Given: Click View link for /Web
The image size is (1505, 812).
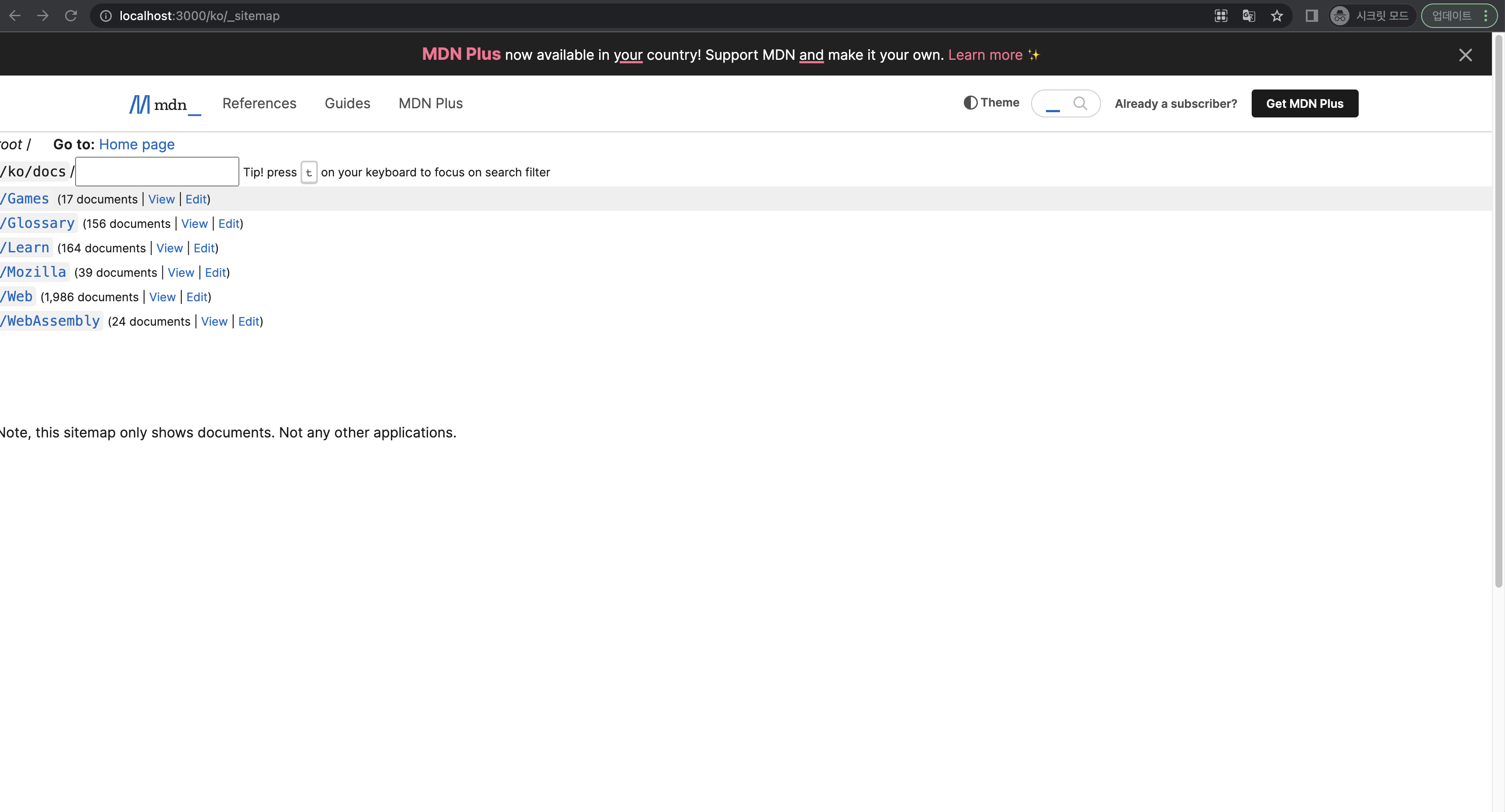Looking at the screenshot, I should (162, 297).
